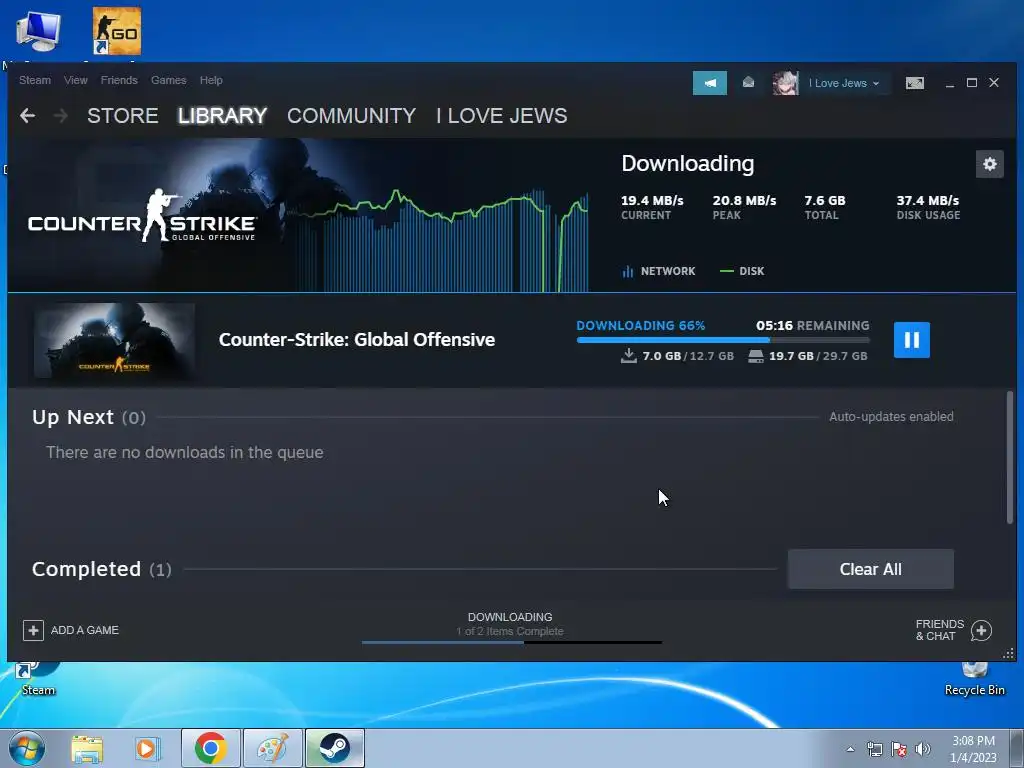This screenshot has width=1024, height=768.
Task: Open the Steam menu
Action: [35, 80]
